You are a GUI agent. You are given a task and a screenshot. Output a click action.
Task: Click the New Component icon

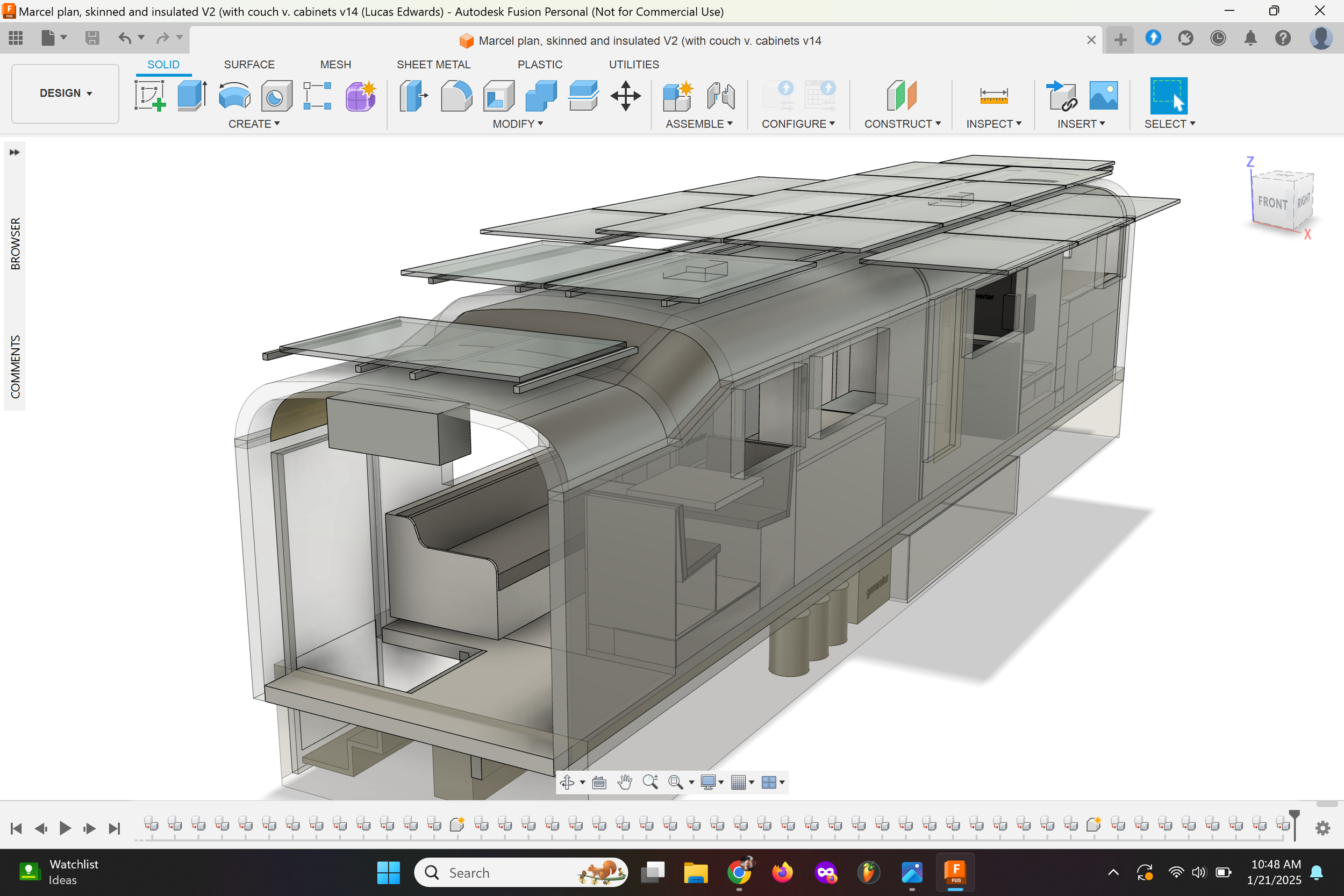click(678, 96)
